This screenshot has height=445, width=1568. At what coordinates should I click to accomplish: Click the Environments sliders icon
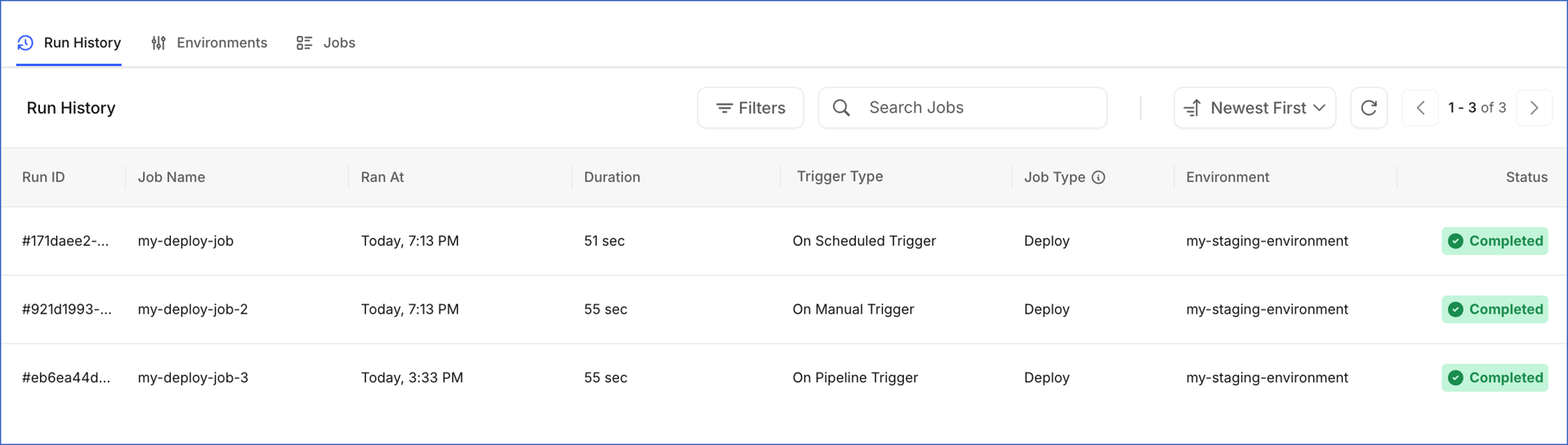click(158, 42)
